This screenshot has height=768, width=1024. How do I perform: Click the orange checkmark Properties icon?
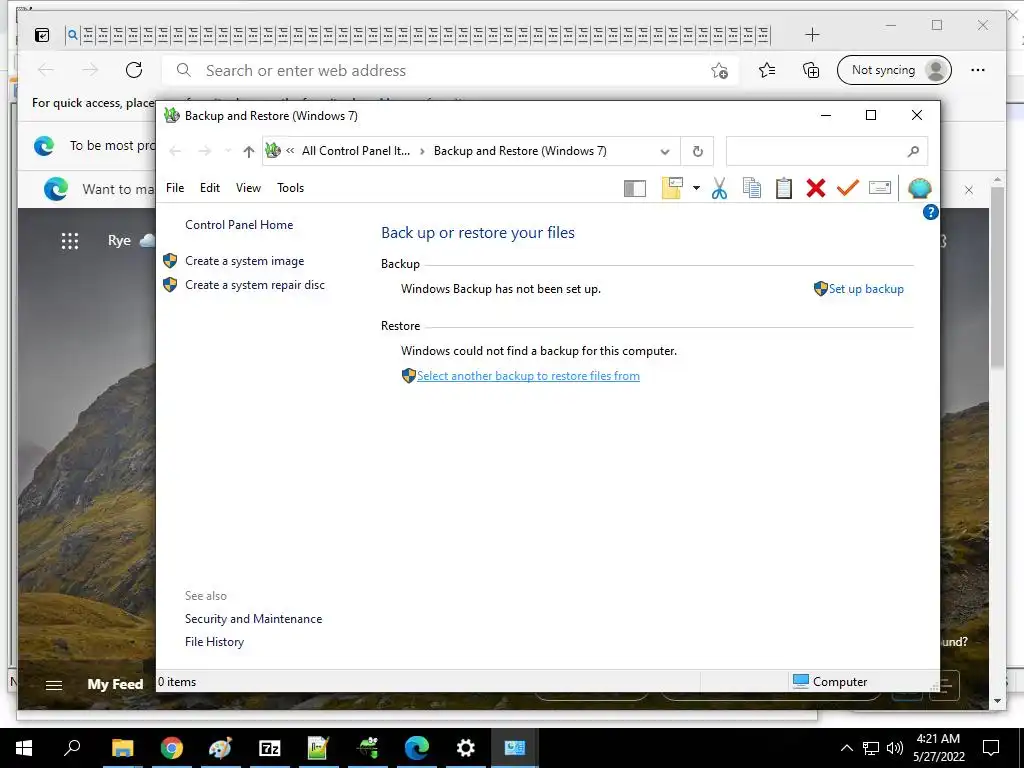point(848,188)
